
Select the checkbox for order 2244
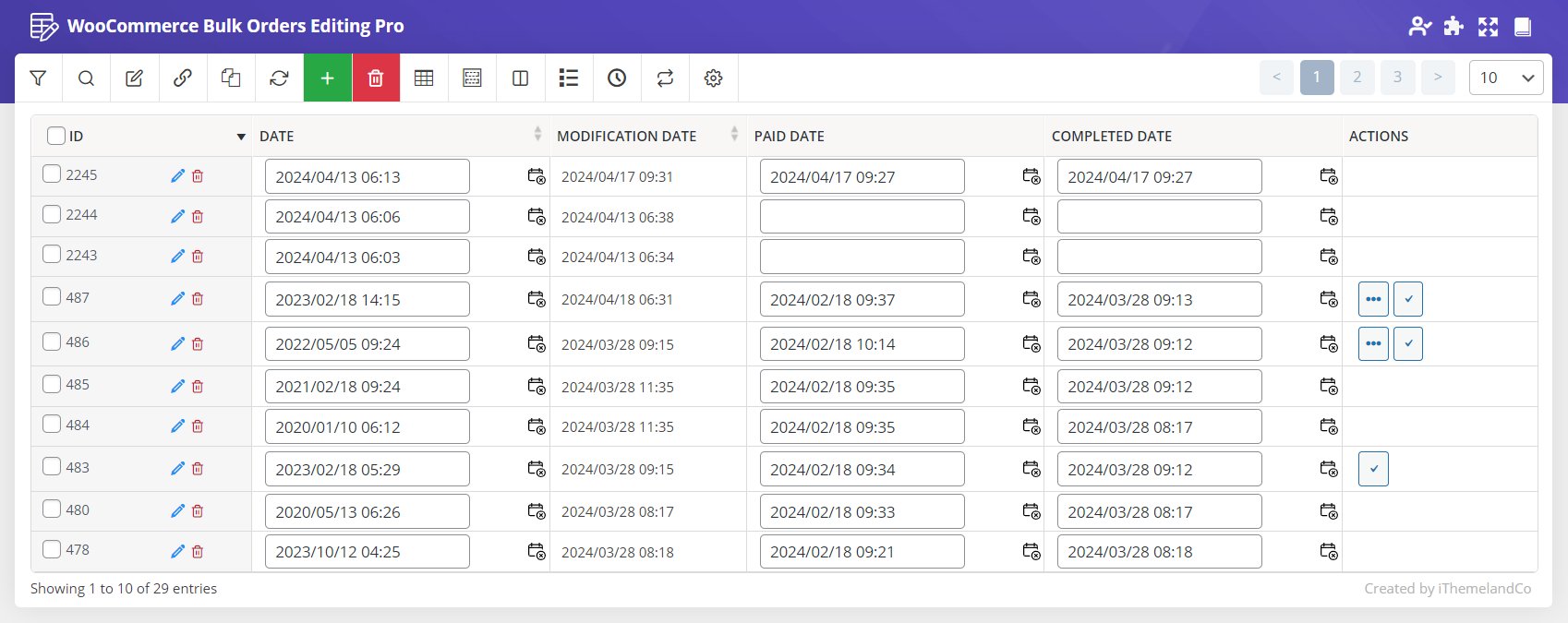pos(52,214)
